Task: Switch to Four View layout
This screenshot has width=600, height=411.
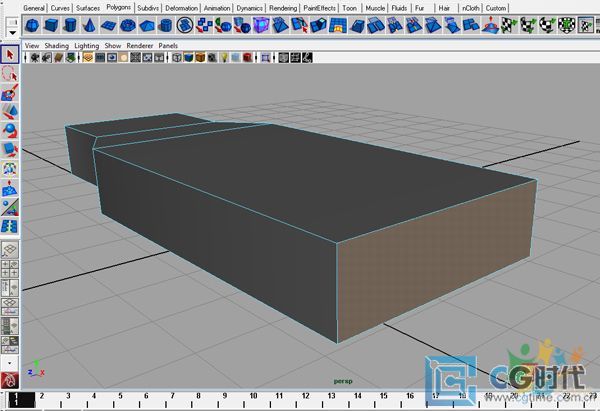Action: [10, 268]
